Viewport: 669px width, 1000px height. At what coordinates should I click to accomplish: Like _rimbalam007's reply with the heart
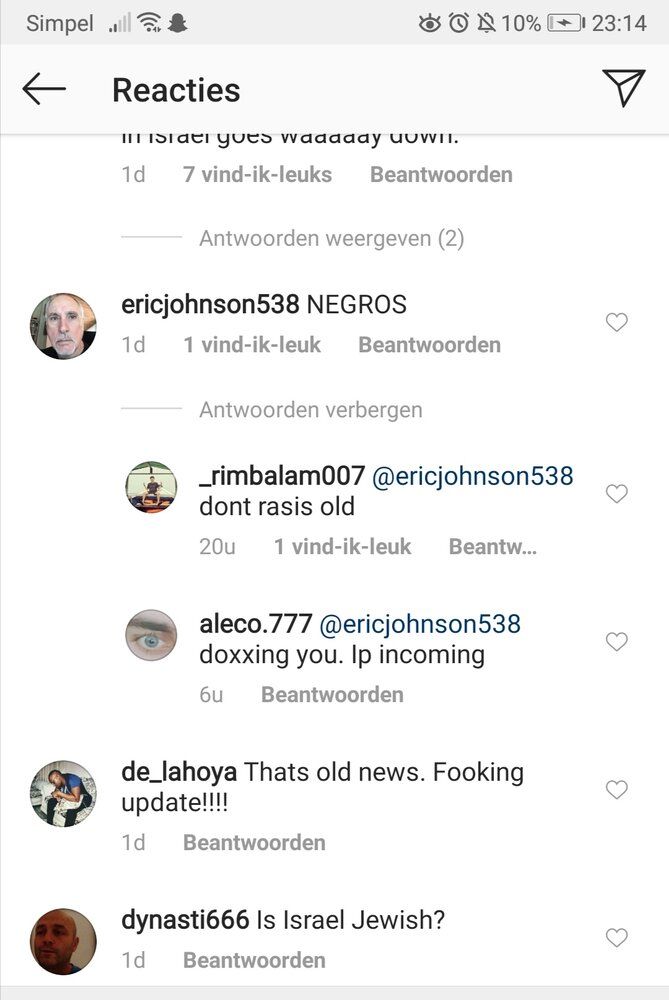[617, 493]
